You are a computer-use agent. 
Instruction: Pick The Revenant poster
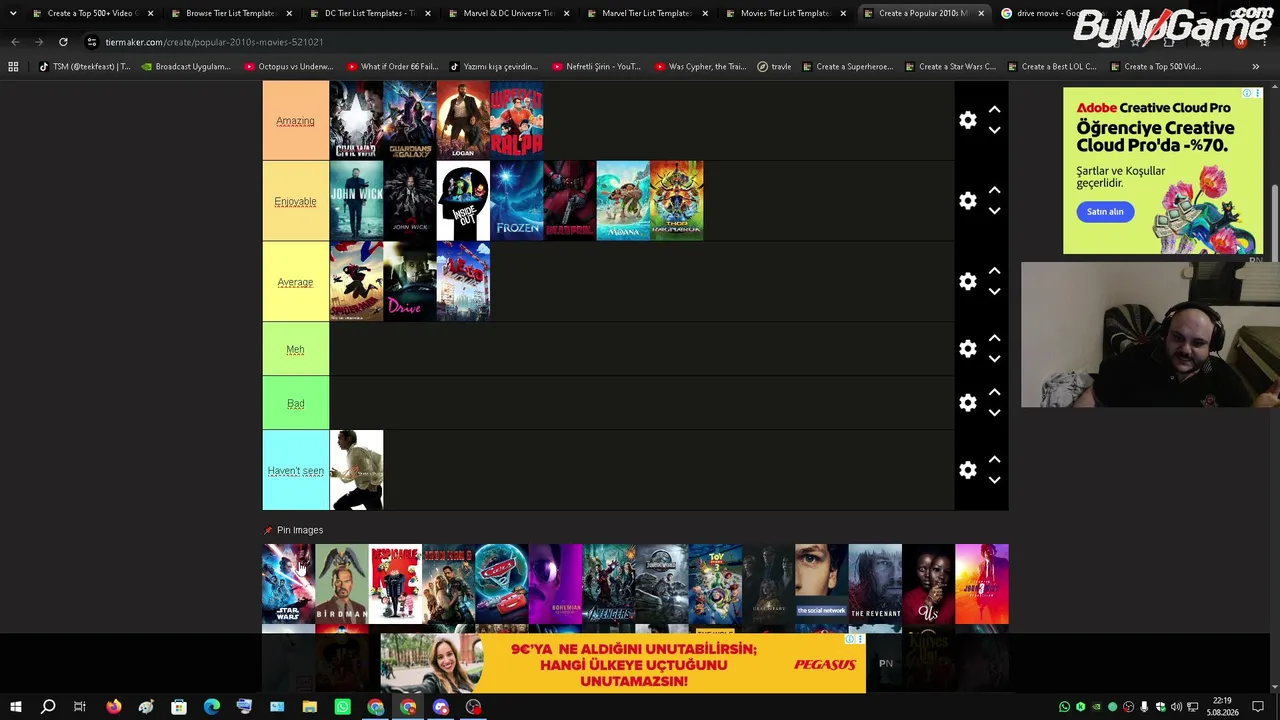[875, 584]
